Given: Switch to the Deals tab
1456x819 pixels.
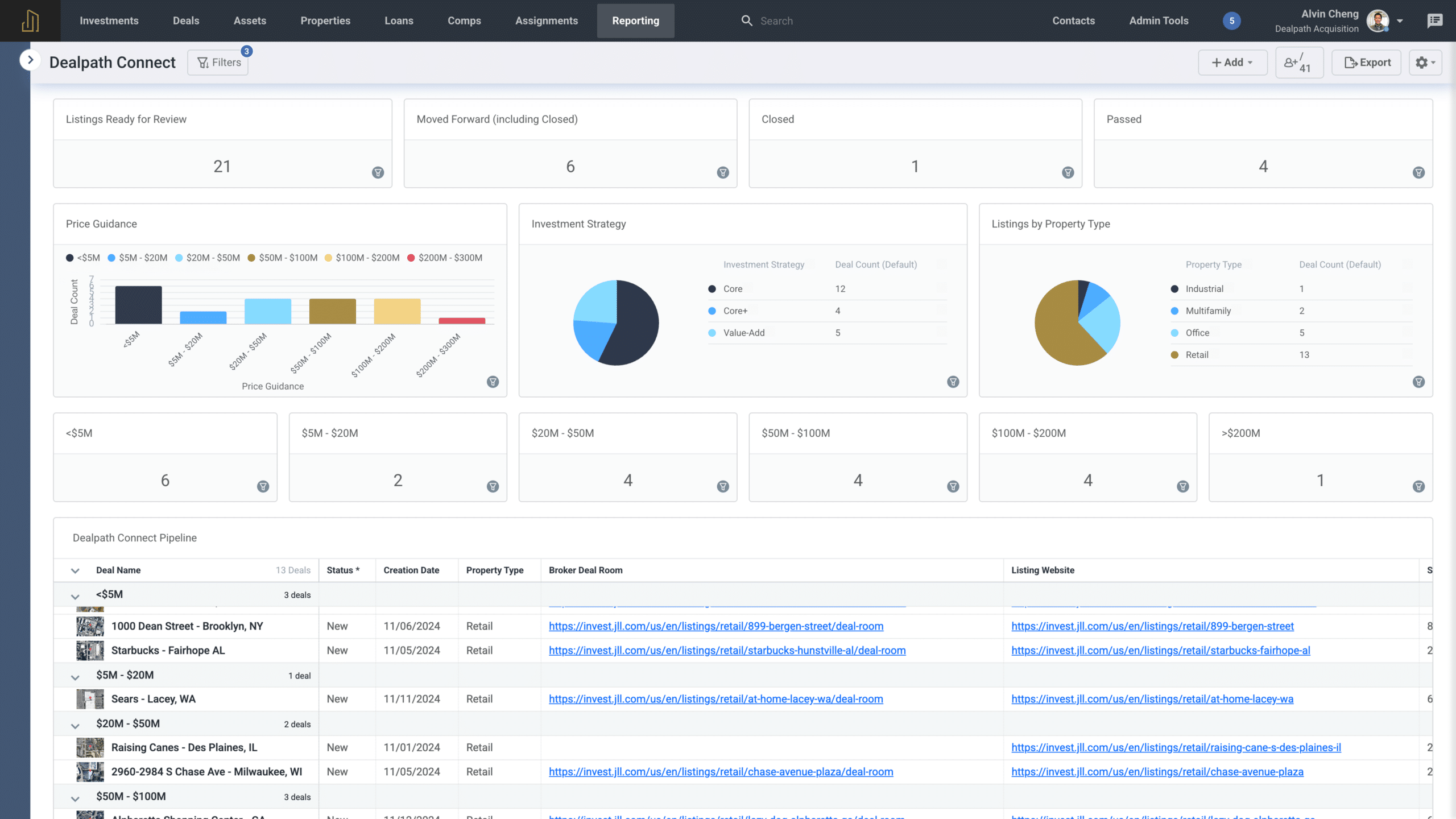Looking at the screenshot, I should click(x=185, y=20).
